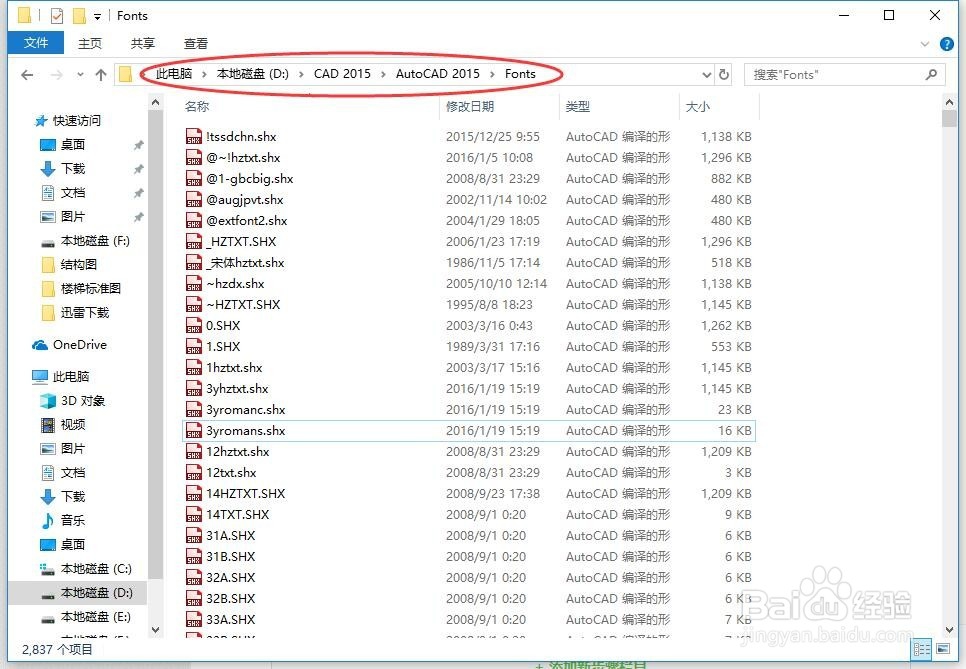966x669 pixels.
Task: Open 文档 under quick access
Action: point(73,192)
